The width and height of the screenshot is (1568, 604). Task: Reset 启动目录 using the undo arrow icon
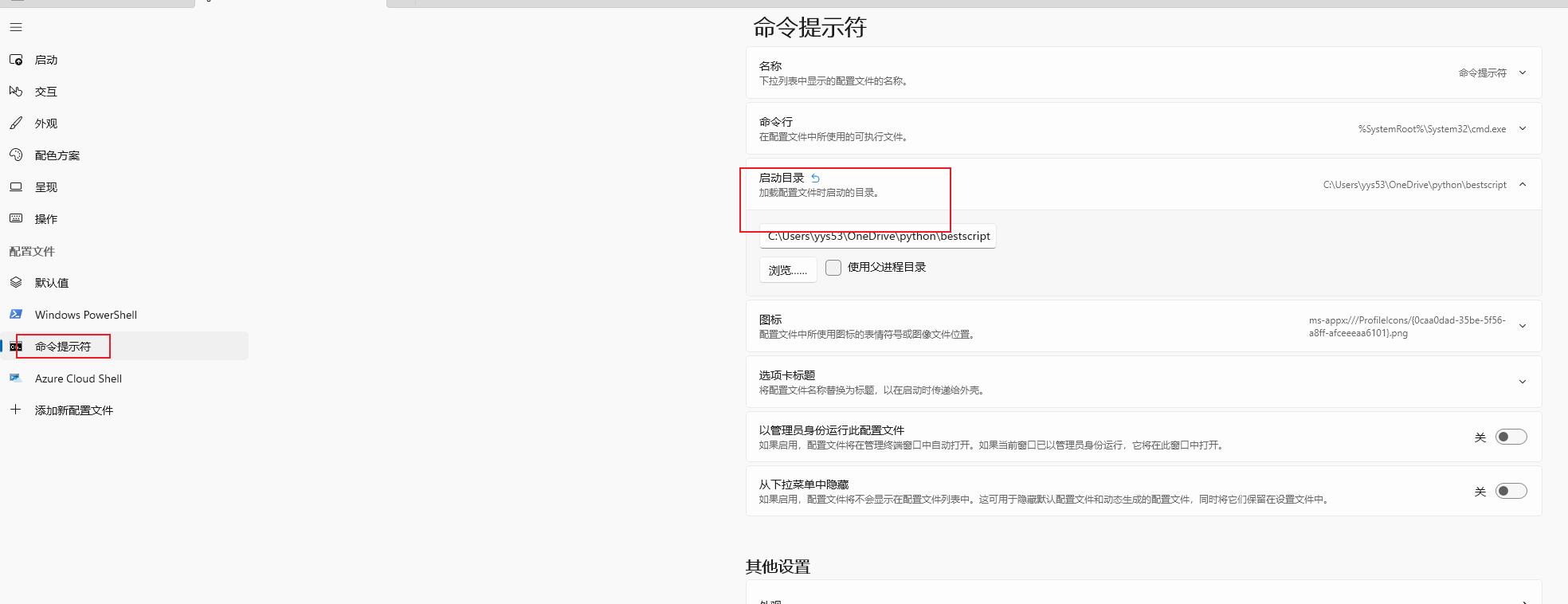tap(815, 178)
